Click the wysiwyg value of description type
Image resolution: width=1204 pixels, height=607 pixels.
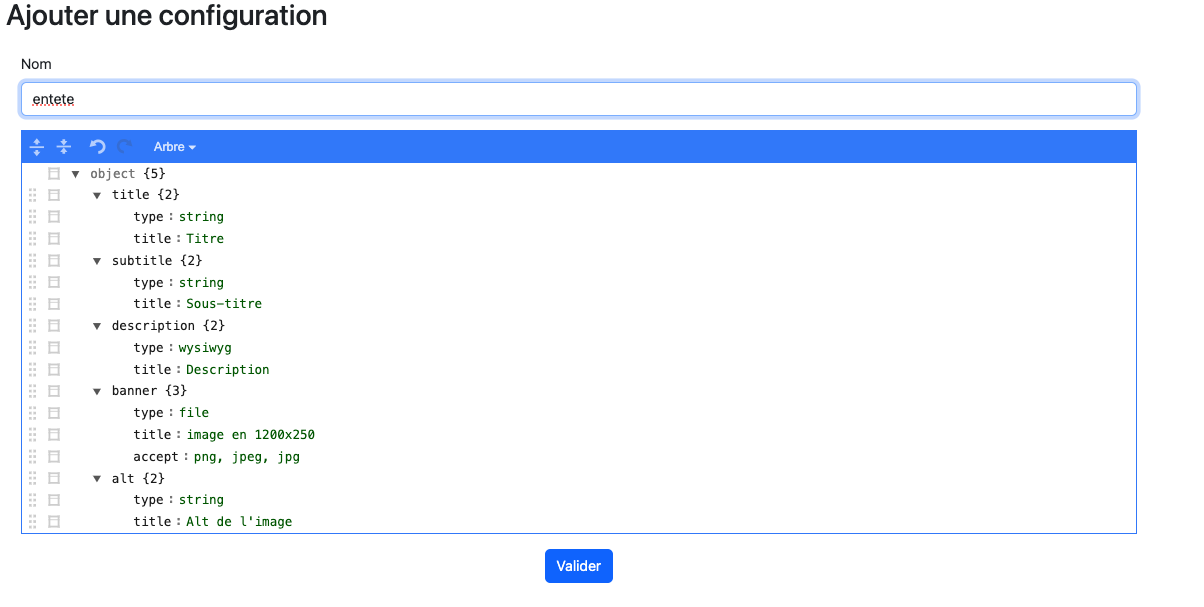point(205,348)
